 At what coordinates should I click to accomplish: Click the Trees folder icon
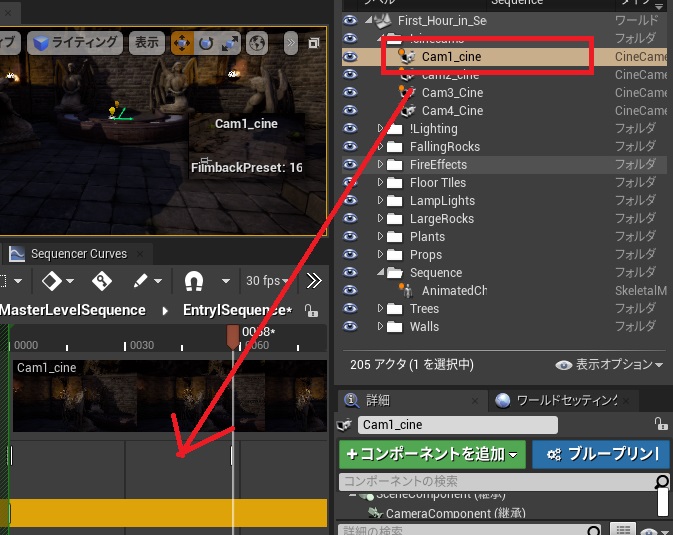(394, 309)
